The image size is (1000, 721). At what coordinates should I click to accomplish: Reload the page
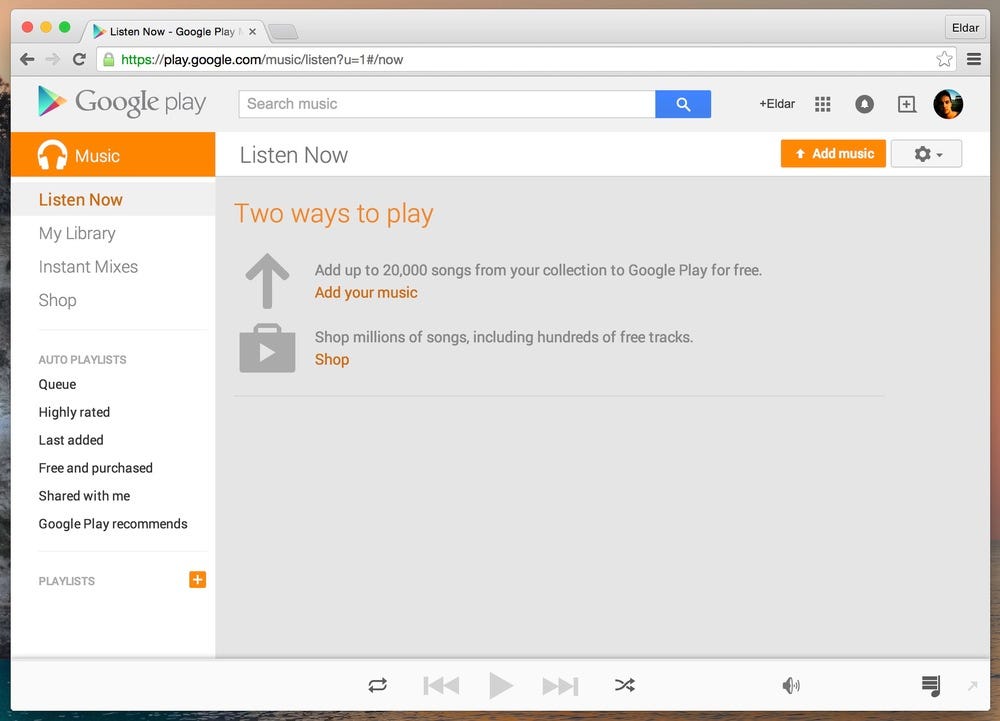tap(79, 59)
